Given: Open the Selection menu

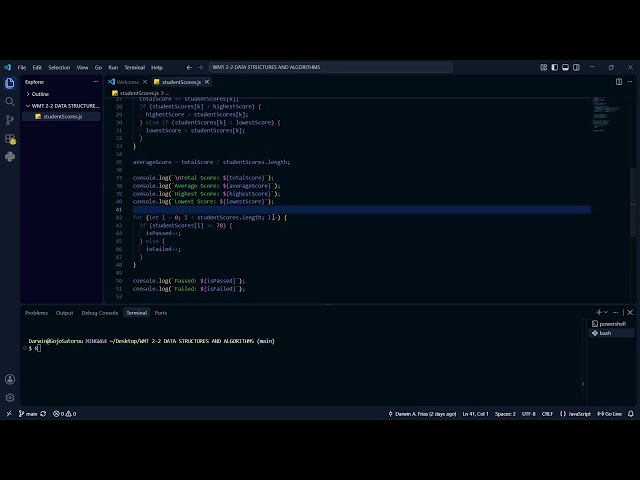Looking at the screenshot, I should tap(59, 67).
